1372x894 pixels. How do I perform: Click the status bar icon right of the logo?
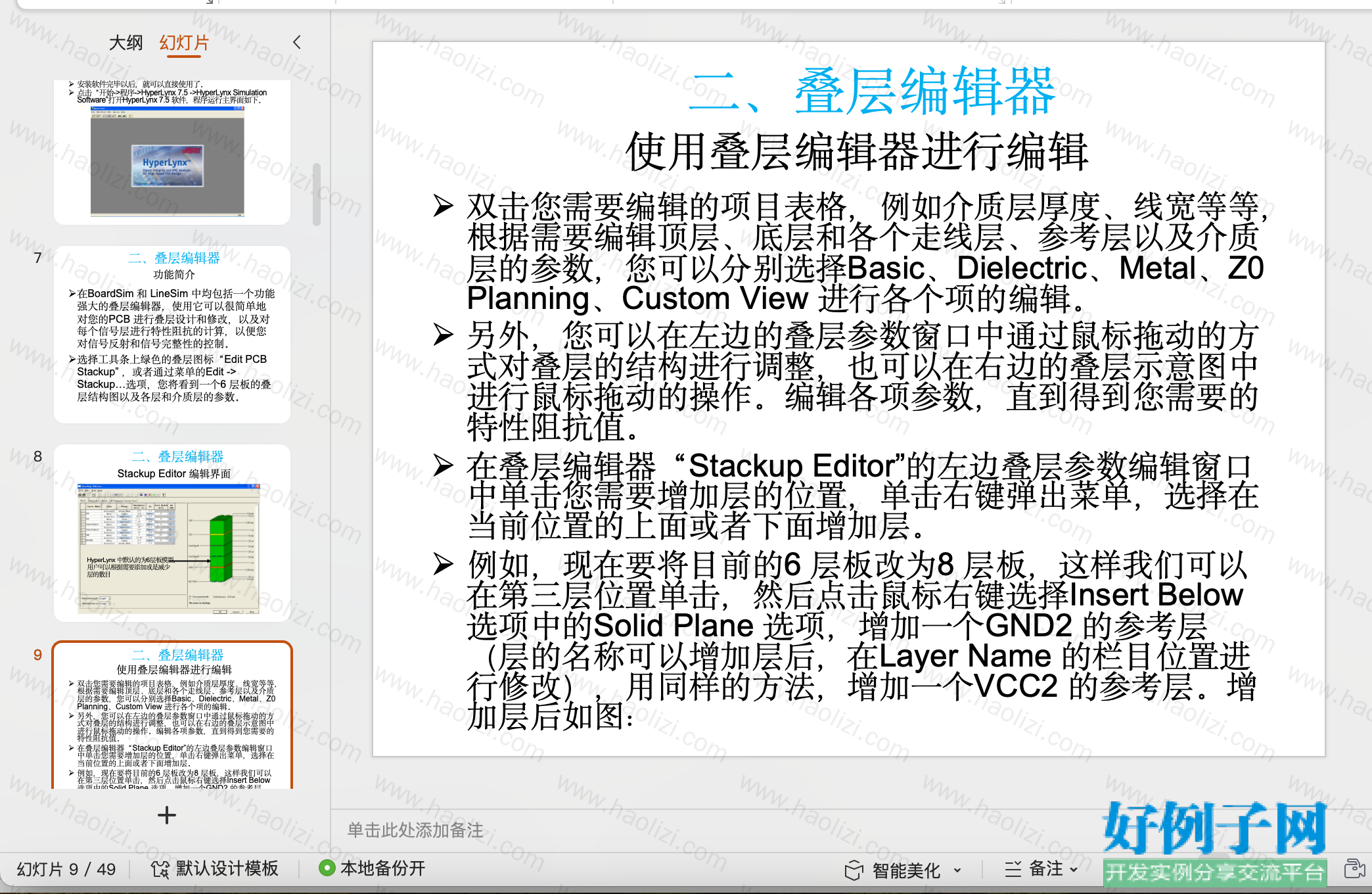1354,869
